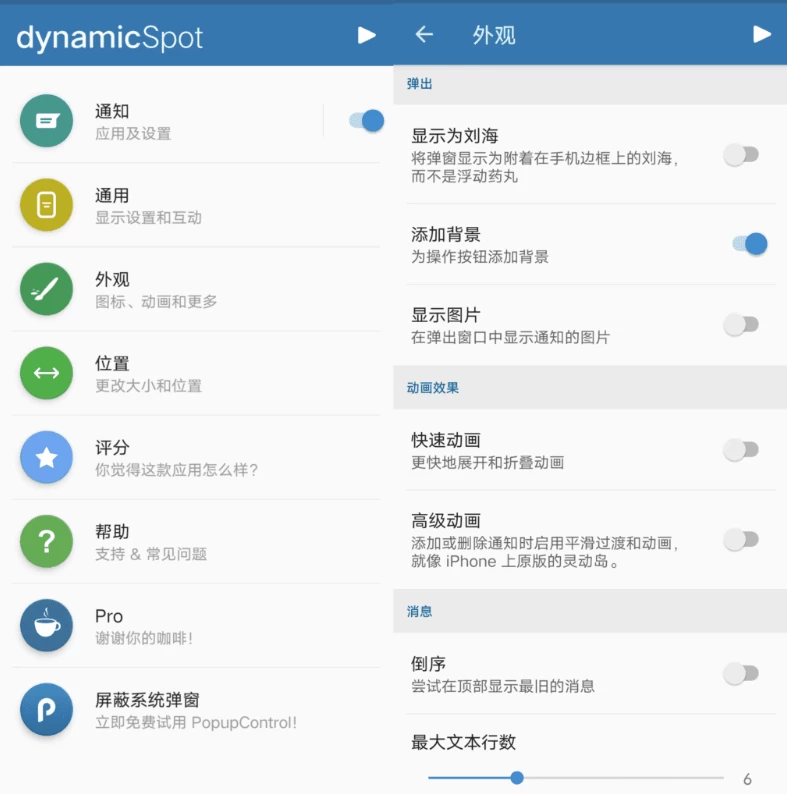Enable 高级动画 toggle switch
The width and height of the screenshot is (787, 794).
(x=741, y=540)
